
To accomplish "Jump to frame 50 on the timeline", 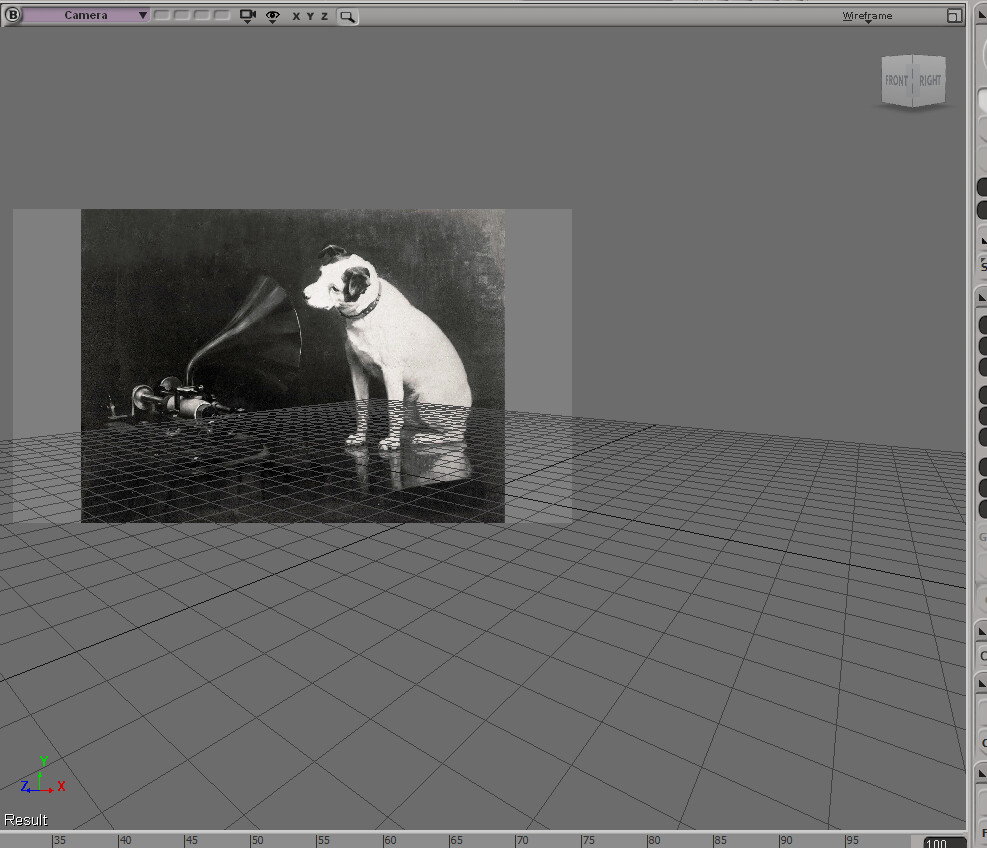I will [257, 840].
